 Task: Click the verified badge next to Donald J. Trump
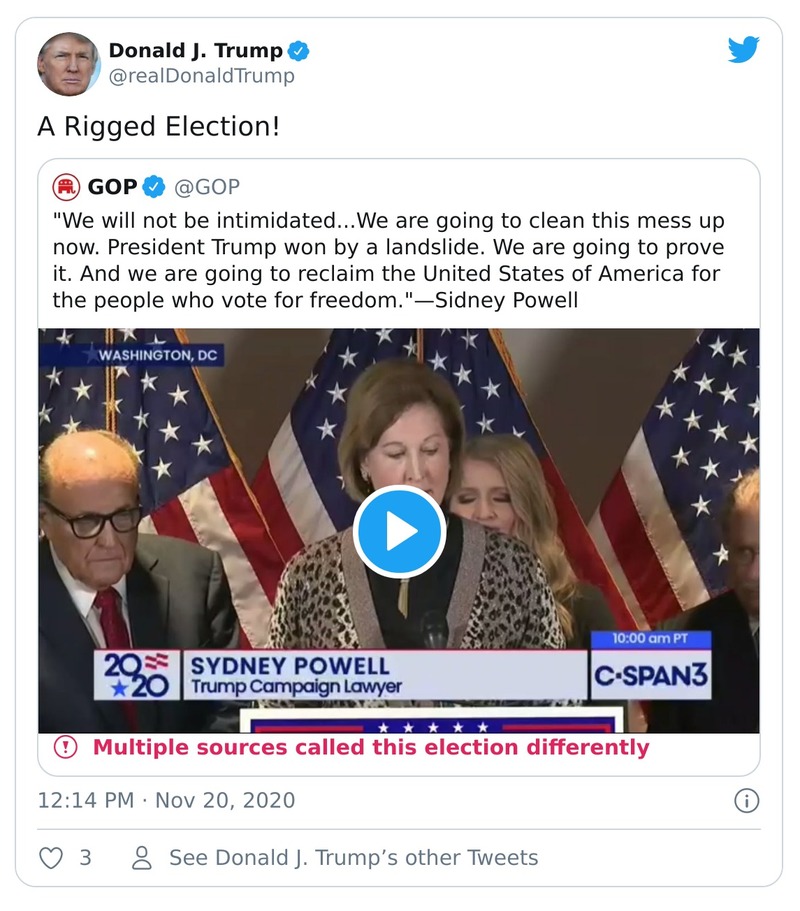tap(298, 50)
